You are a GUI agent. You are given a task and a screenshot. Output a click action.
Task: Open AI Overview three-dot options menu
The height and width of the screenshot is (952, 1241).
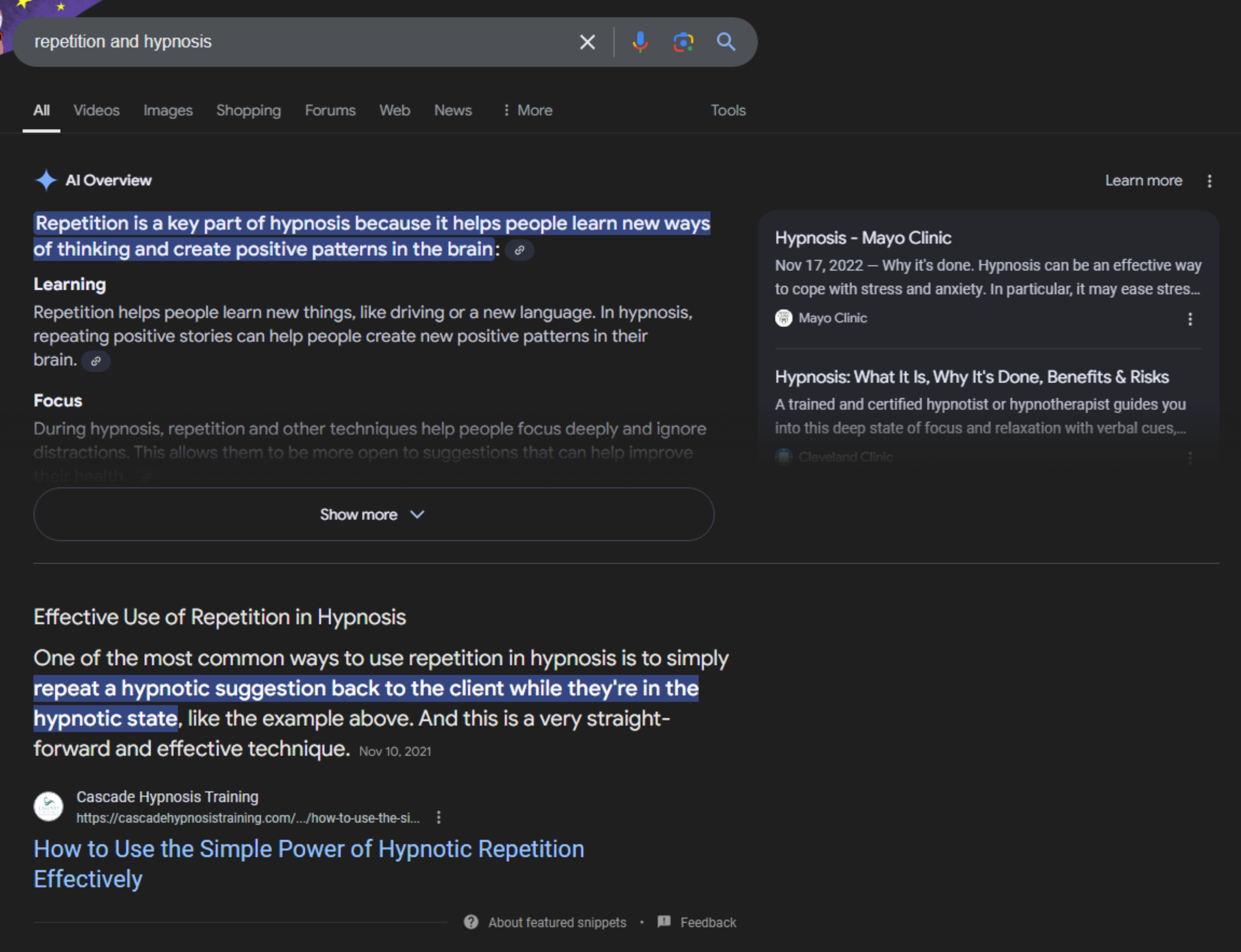pos(1209,181)
